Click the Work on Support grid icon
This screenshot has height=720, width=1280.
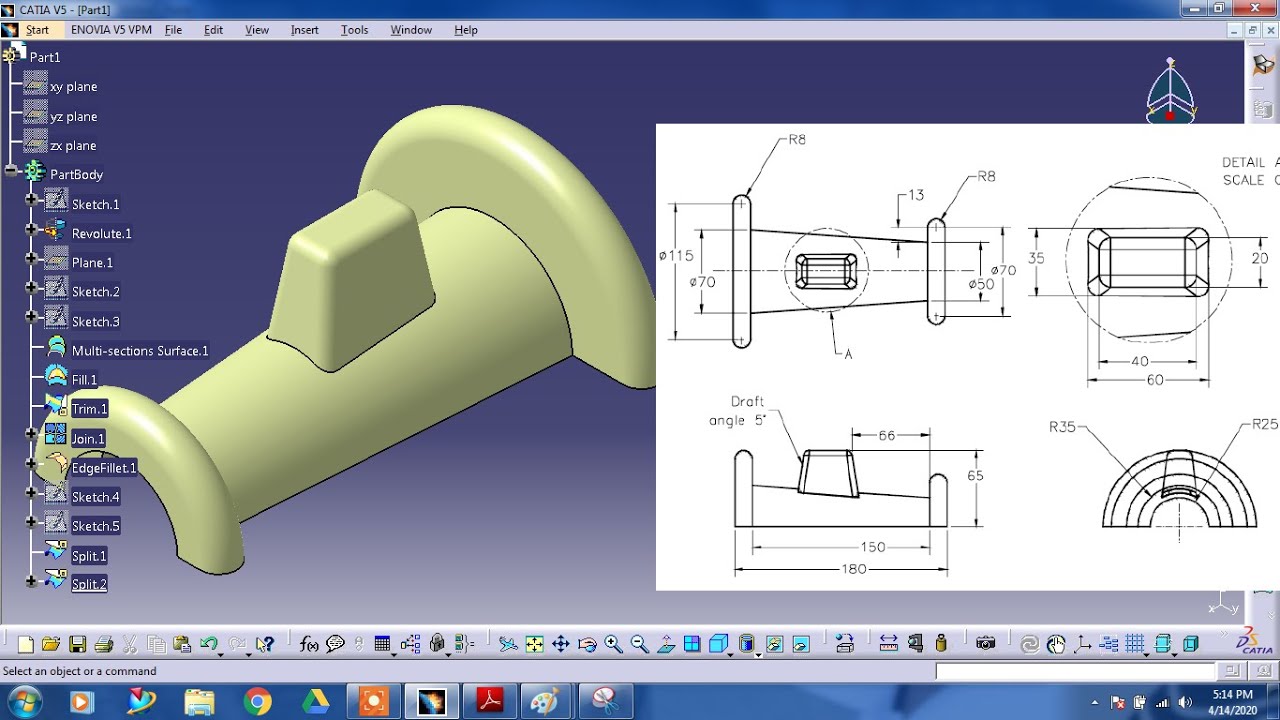1135,643
